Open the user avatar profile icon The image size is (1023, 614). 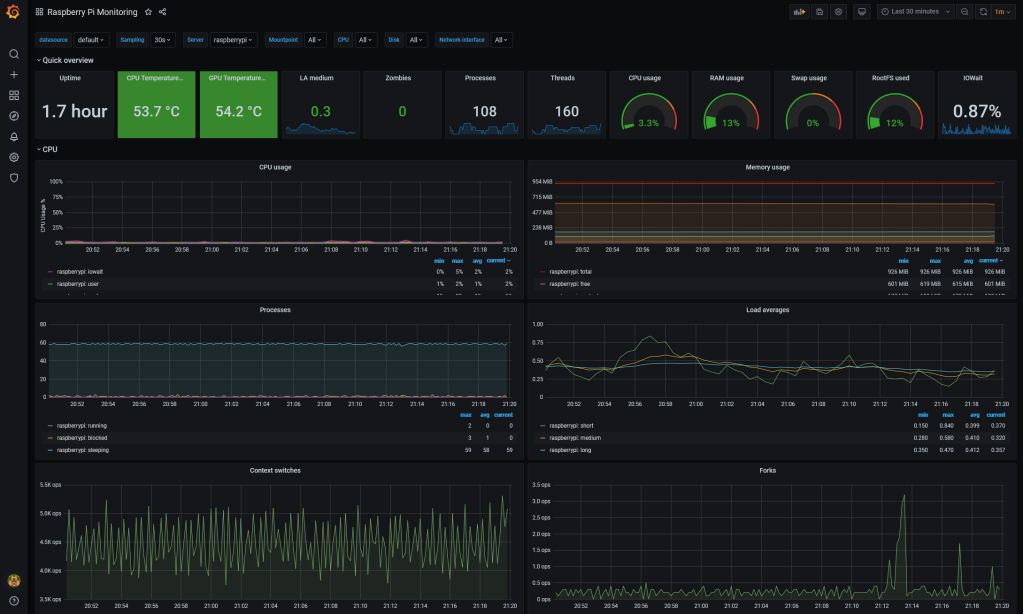click(x=14, y=580)
